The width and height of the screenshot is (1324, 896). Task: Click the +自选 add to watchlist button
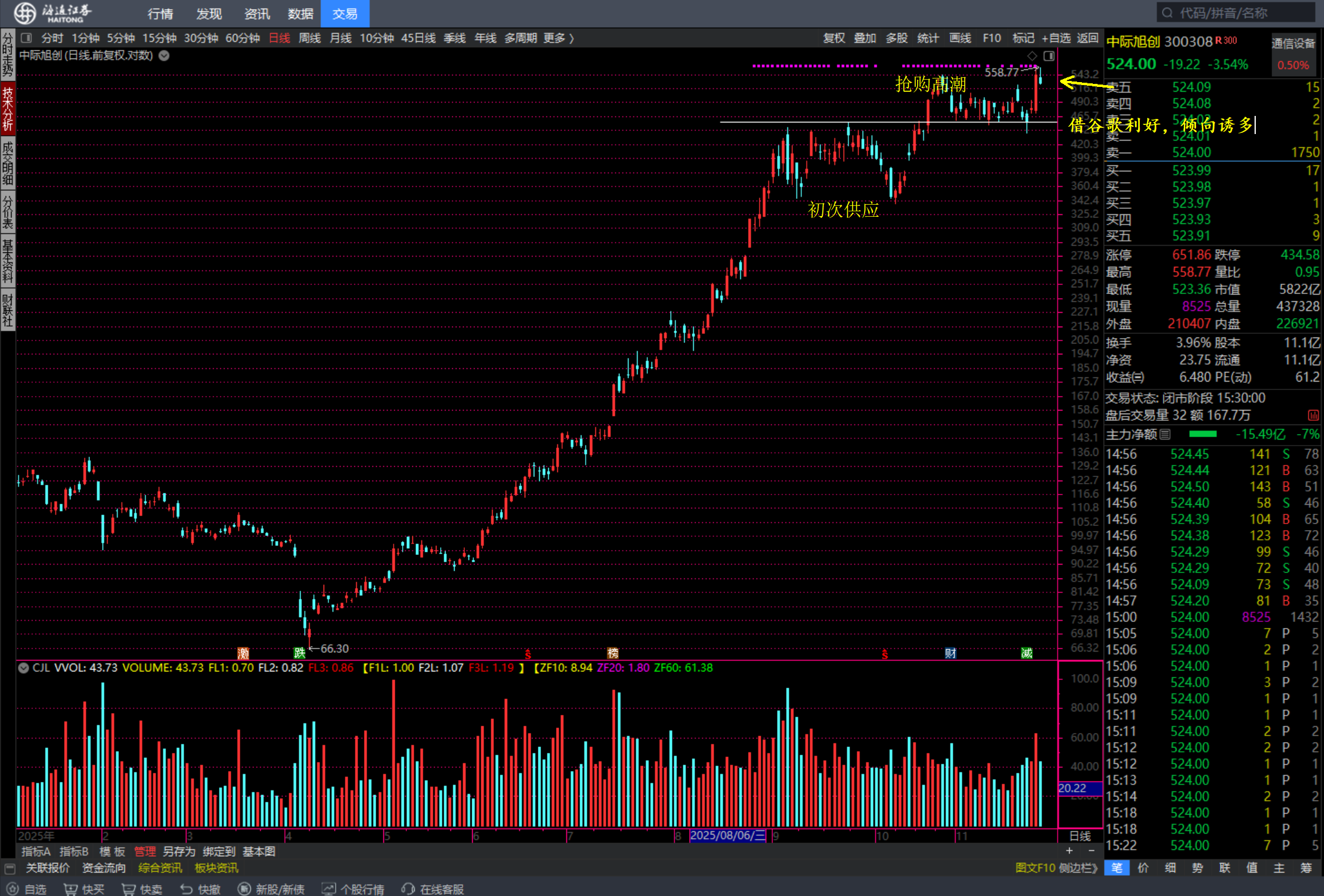coord(1056,38)
